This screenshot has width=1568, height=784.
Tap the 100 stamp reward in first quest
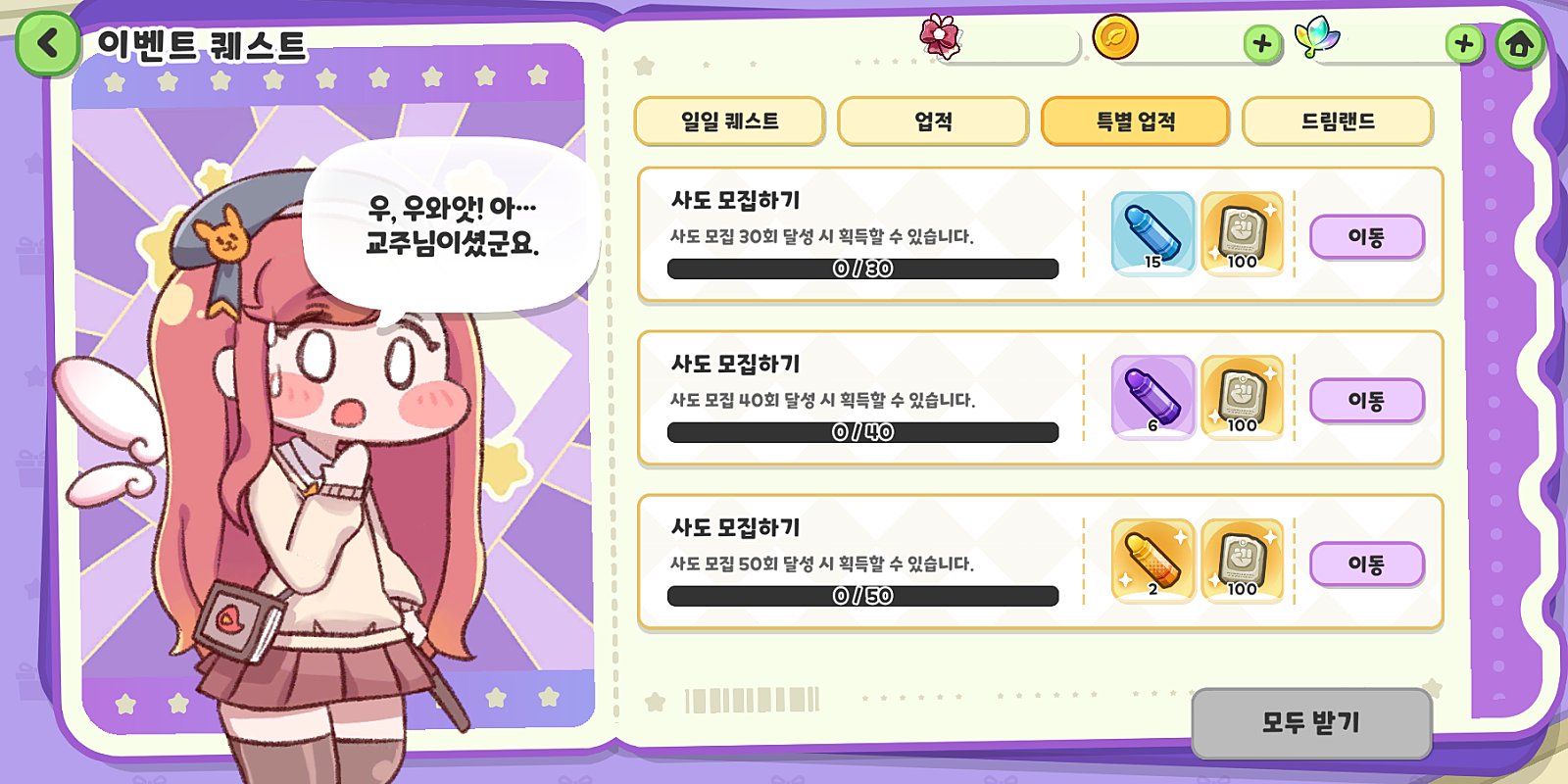(1242, 233)
